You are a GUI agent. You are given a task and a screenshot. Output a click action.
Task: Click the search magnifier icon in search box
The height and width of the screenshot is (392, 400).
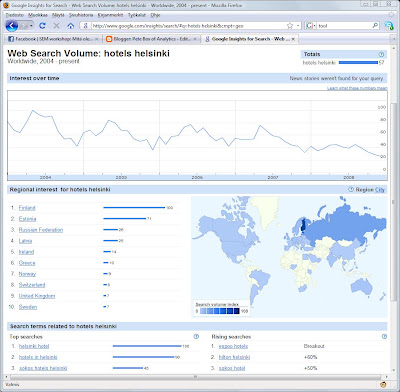[x=375, y=25]
